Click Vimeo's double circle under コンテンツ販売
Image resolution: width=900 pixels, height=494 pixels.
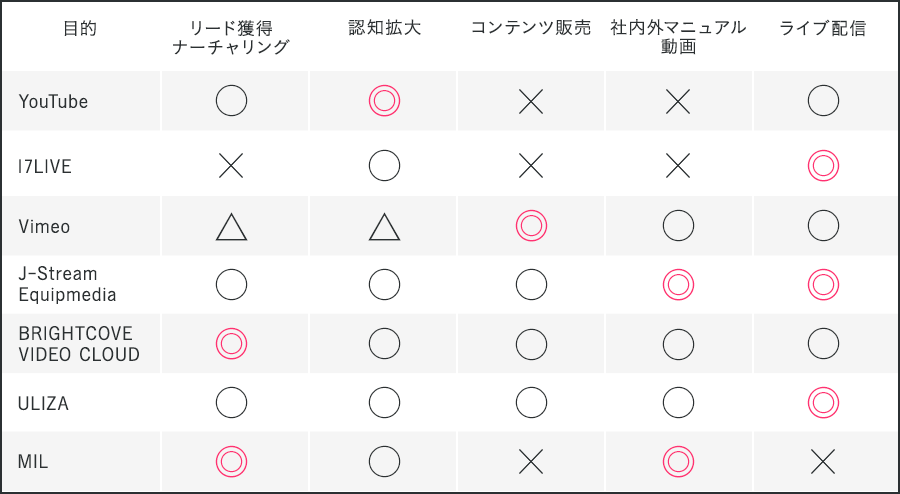coord(531,226)
